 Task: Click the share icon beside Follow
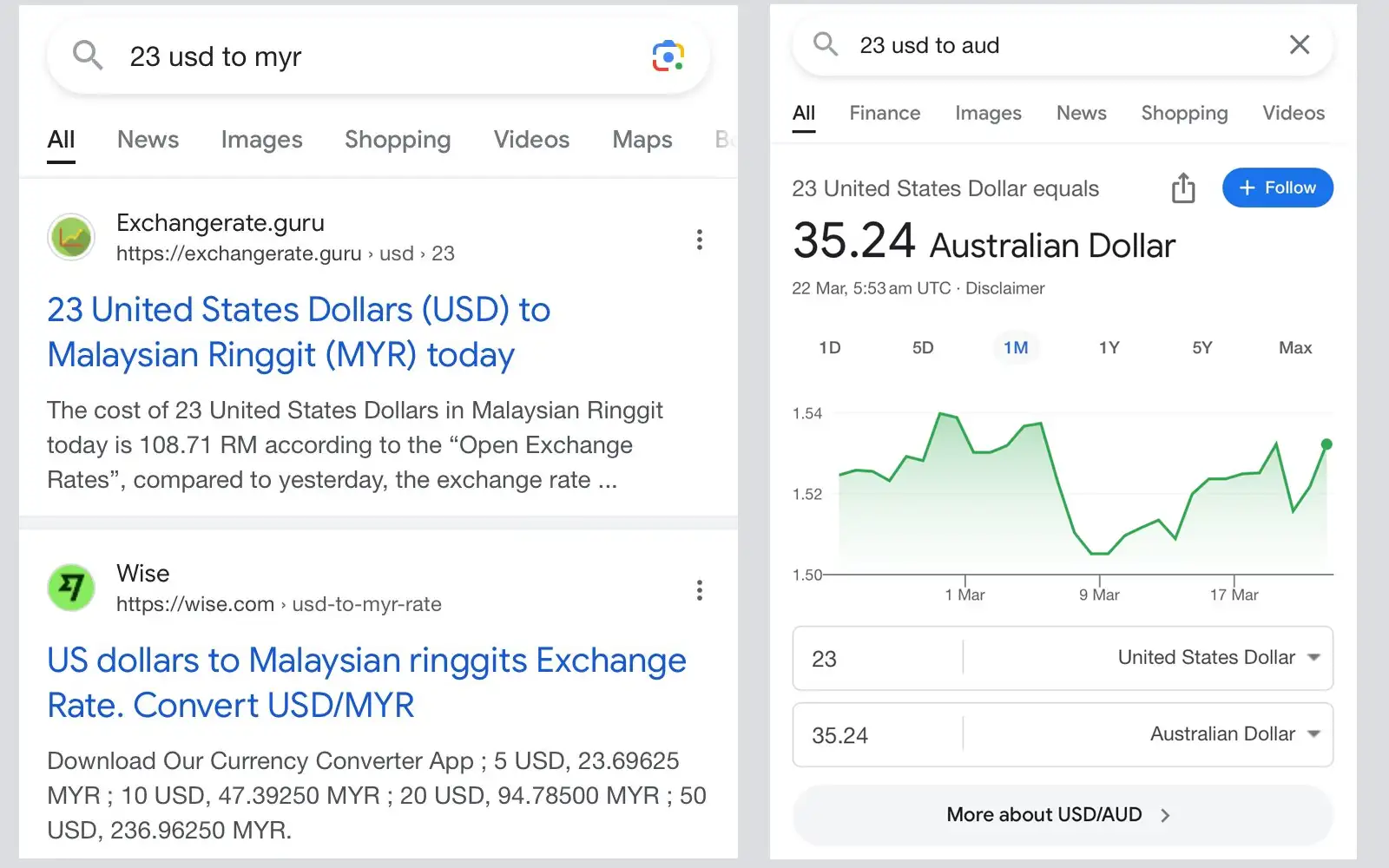1183,187
